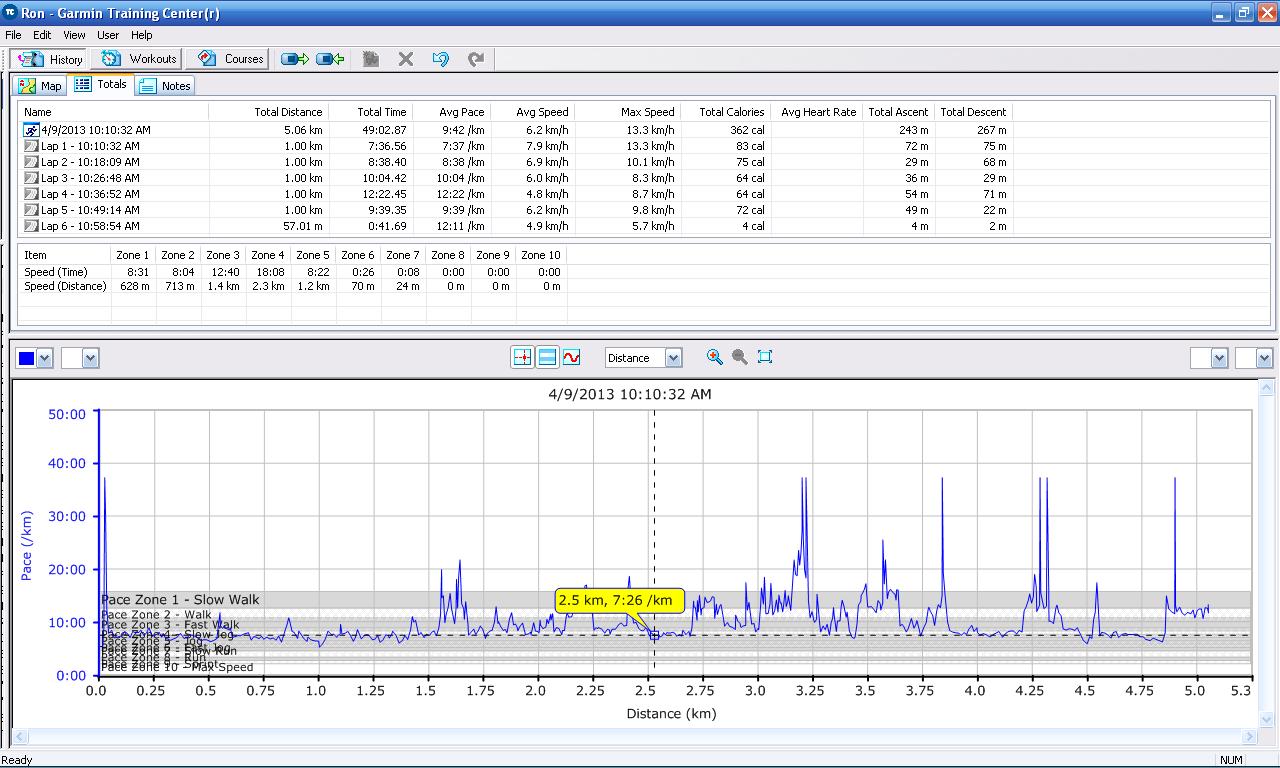Click the graph title 4/9/2013 10:10:32 AM

pyautogui.click(x=630, y=394)
